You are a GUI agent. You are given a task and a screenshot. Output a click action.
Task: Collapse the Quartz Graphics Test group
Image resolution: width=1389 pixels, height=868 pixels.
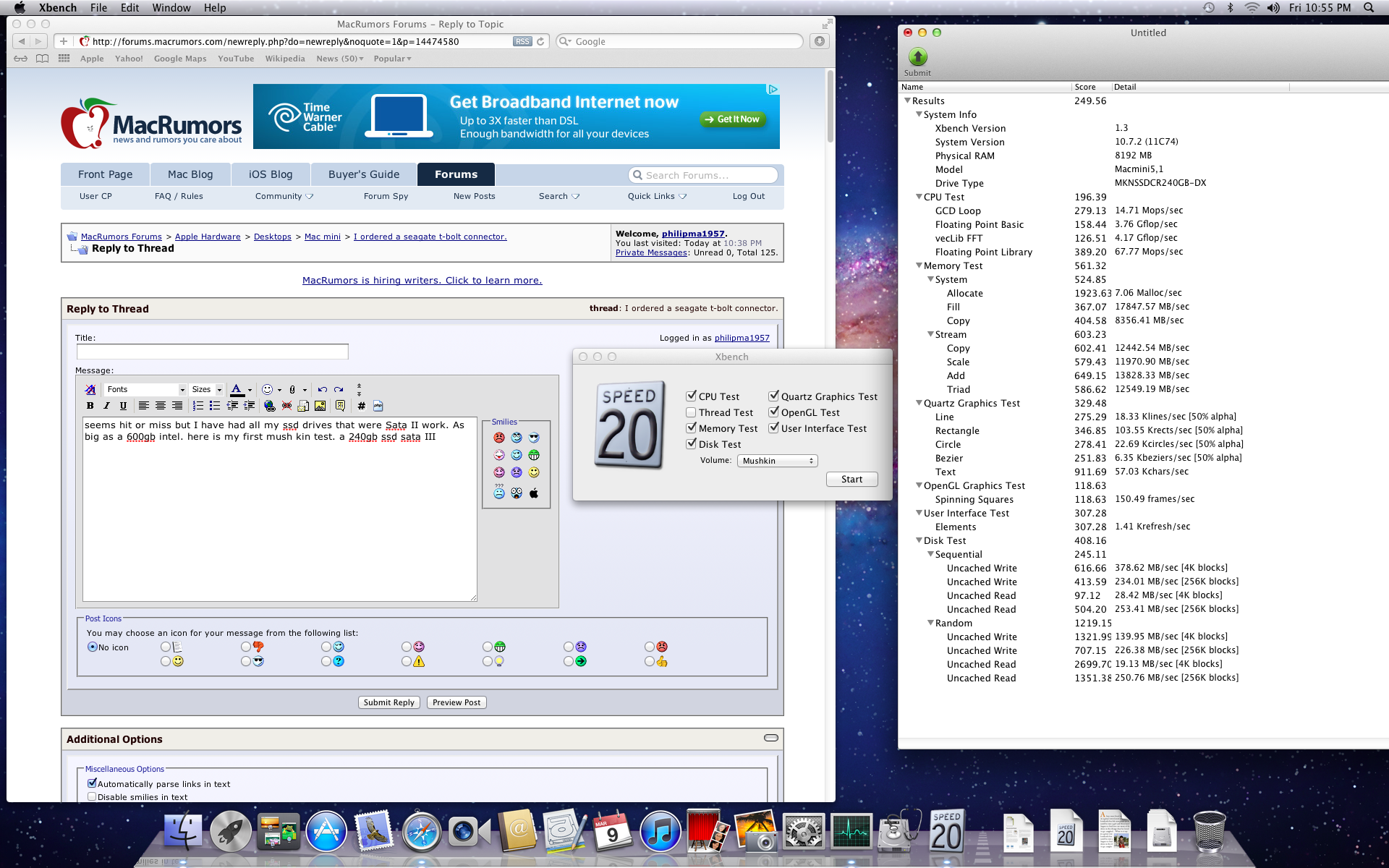point(919,403)
